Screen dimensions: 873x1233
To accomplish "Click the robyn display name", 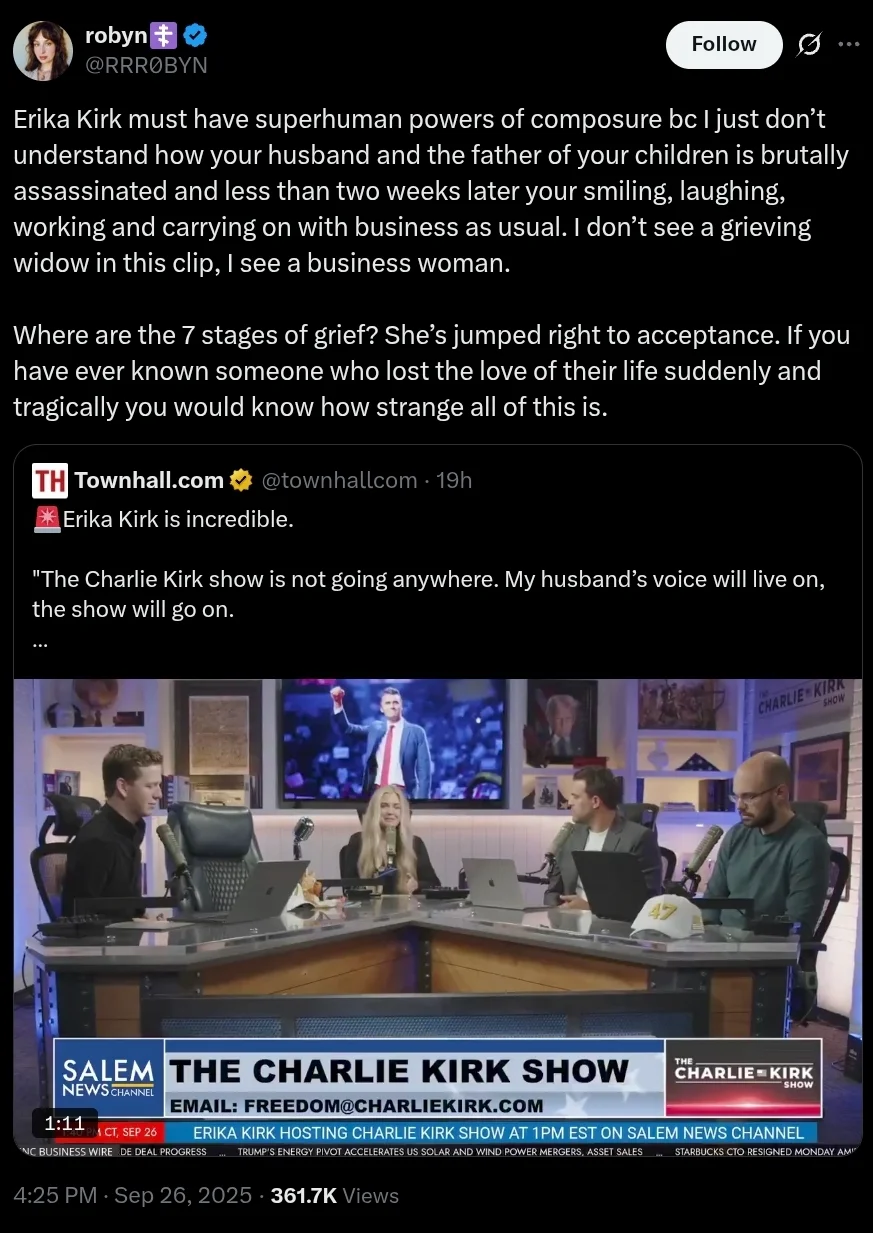I will [116, 37].
